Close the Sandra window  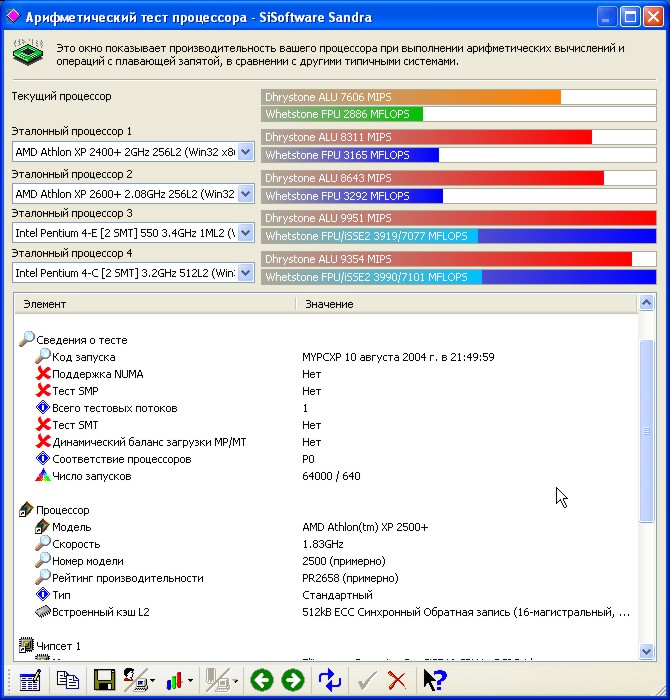pyautogui.click(x=653, y=17)
